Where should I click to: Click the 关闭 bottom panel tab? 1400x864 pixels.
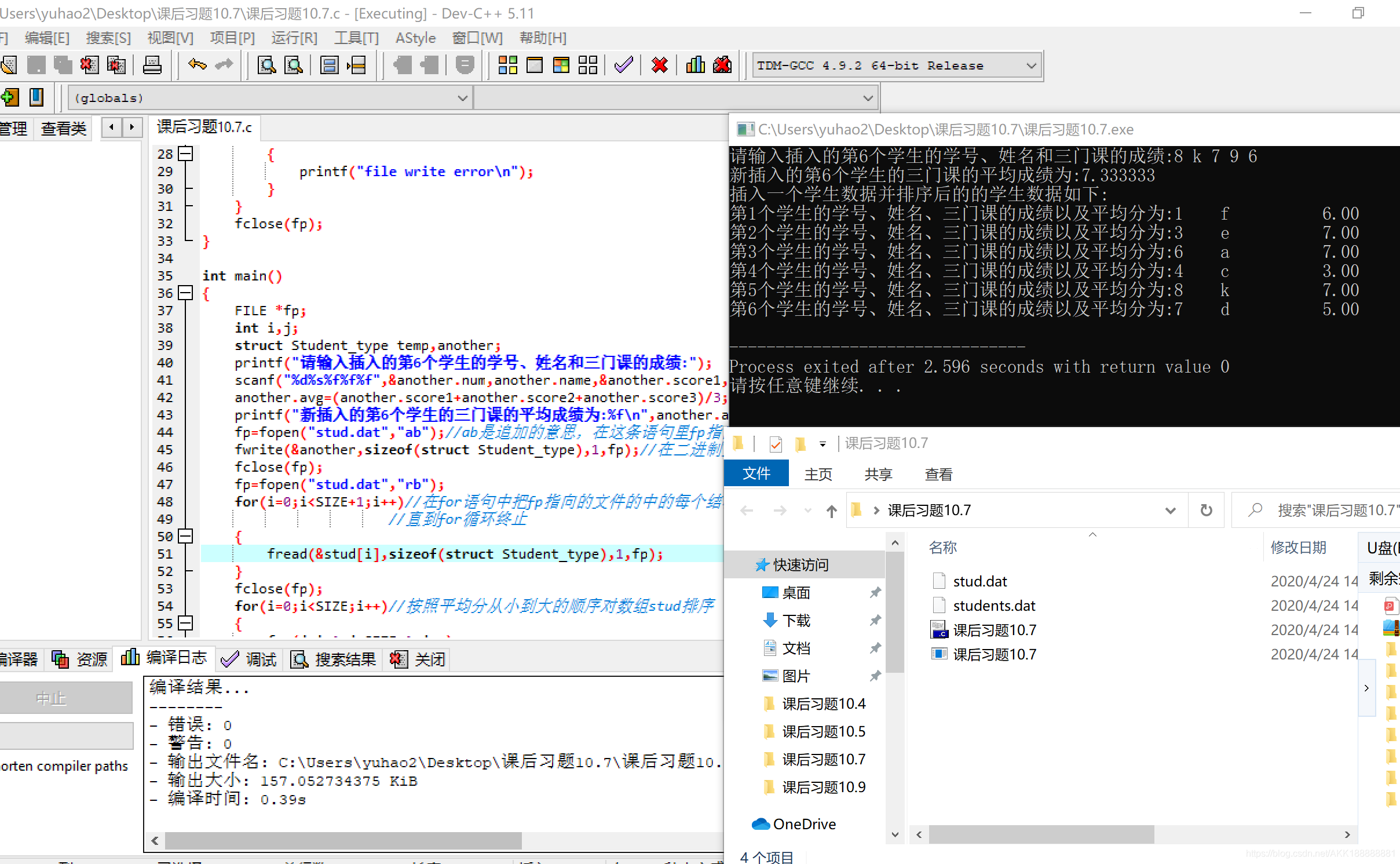pos(418,659)
